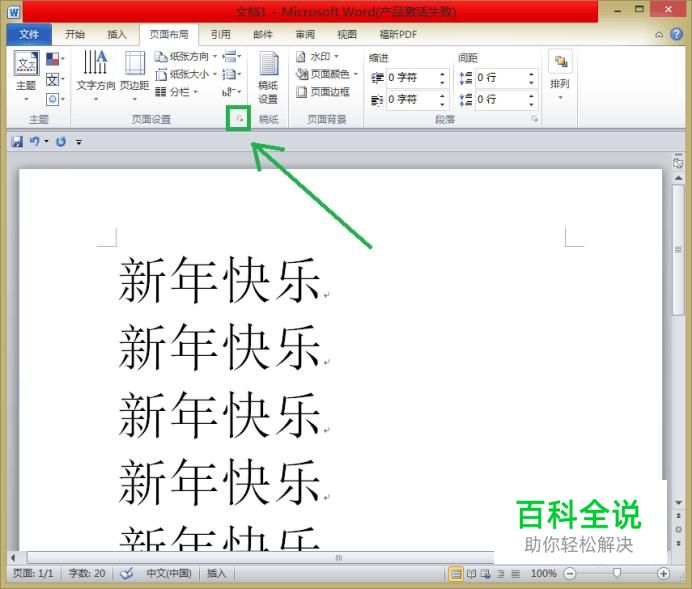Screen dimensions: 692x589
Task: Open Manuscript Paper settings (稿纸设置)
Action: tap(268, 78)
